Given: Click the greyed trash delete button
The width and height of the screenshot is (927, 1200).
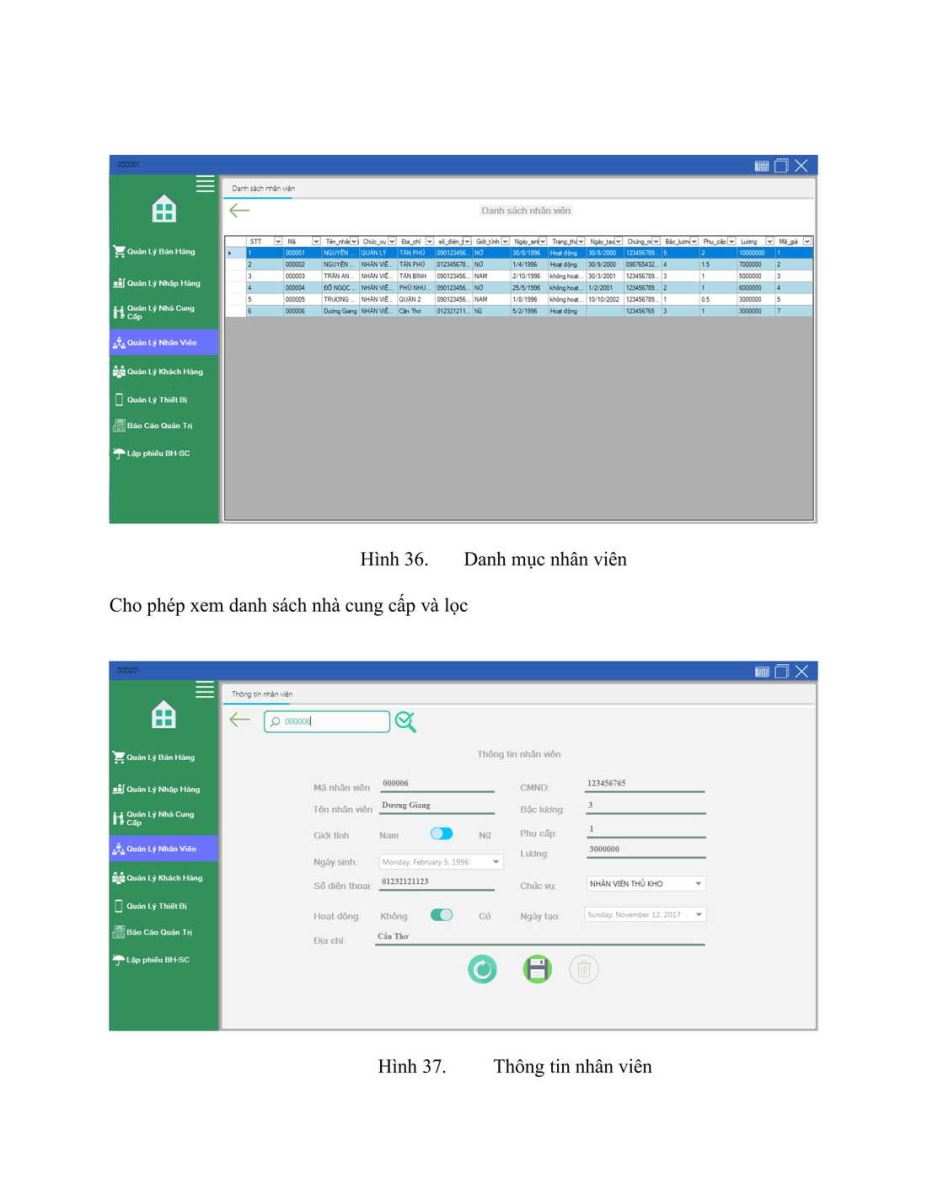Looking at the screenshot, I should coord(584,968).
